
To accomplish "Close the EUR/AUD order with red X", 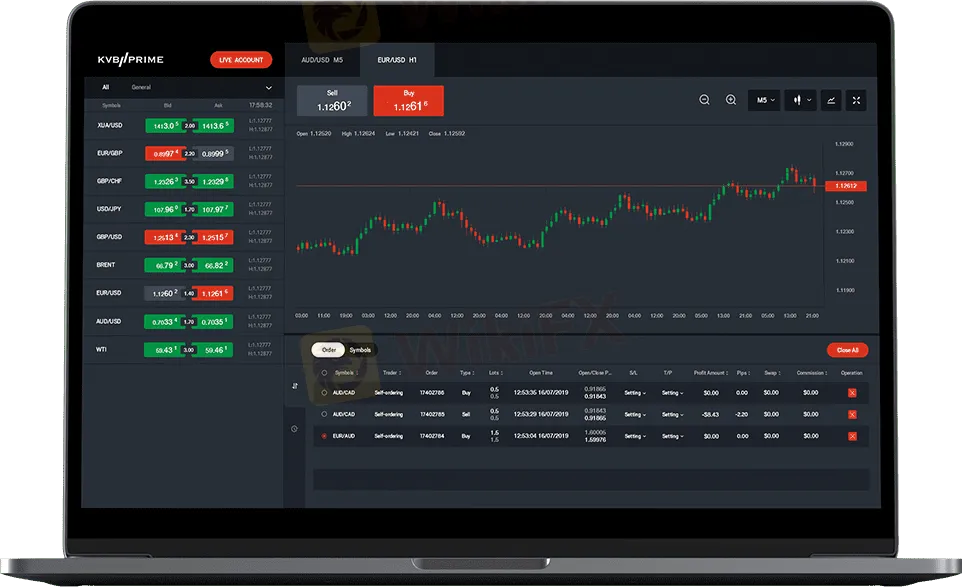I will click(852, 436).
